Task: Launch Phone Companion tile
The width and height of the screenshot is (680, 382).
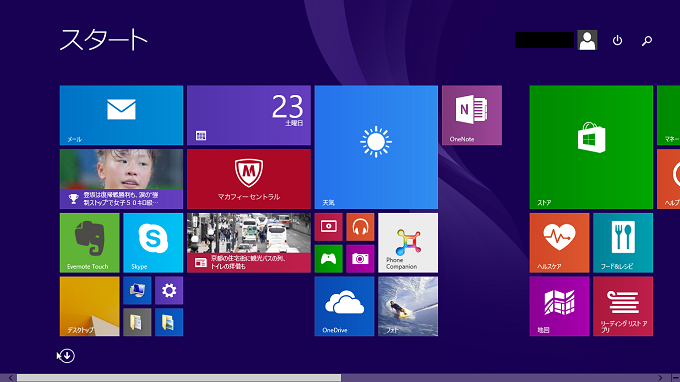Action: click(x=408, y=242)
